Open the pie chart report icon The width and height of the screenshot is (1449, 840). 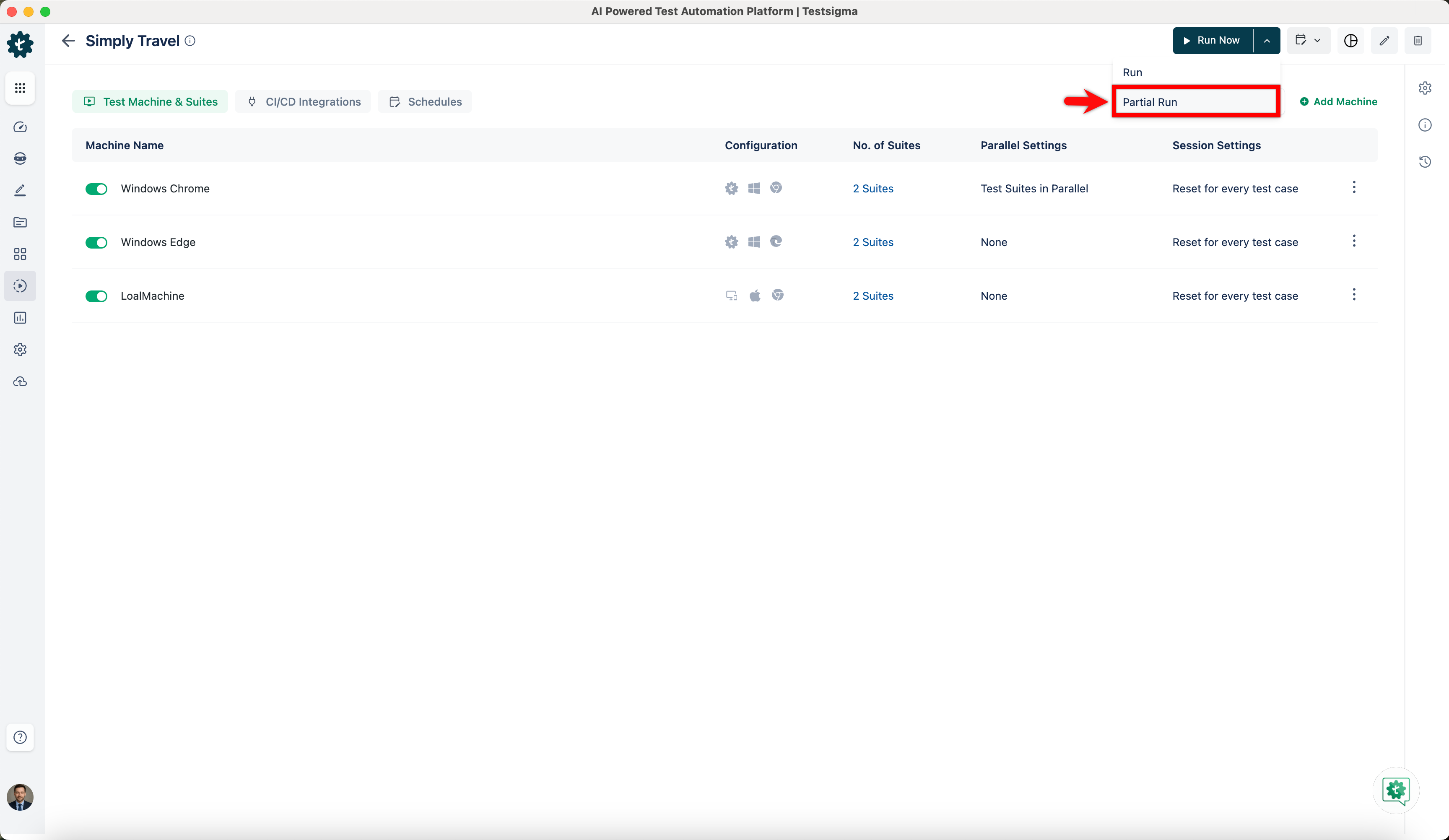[x=1350, y=41]
